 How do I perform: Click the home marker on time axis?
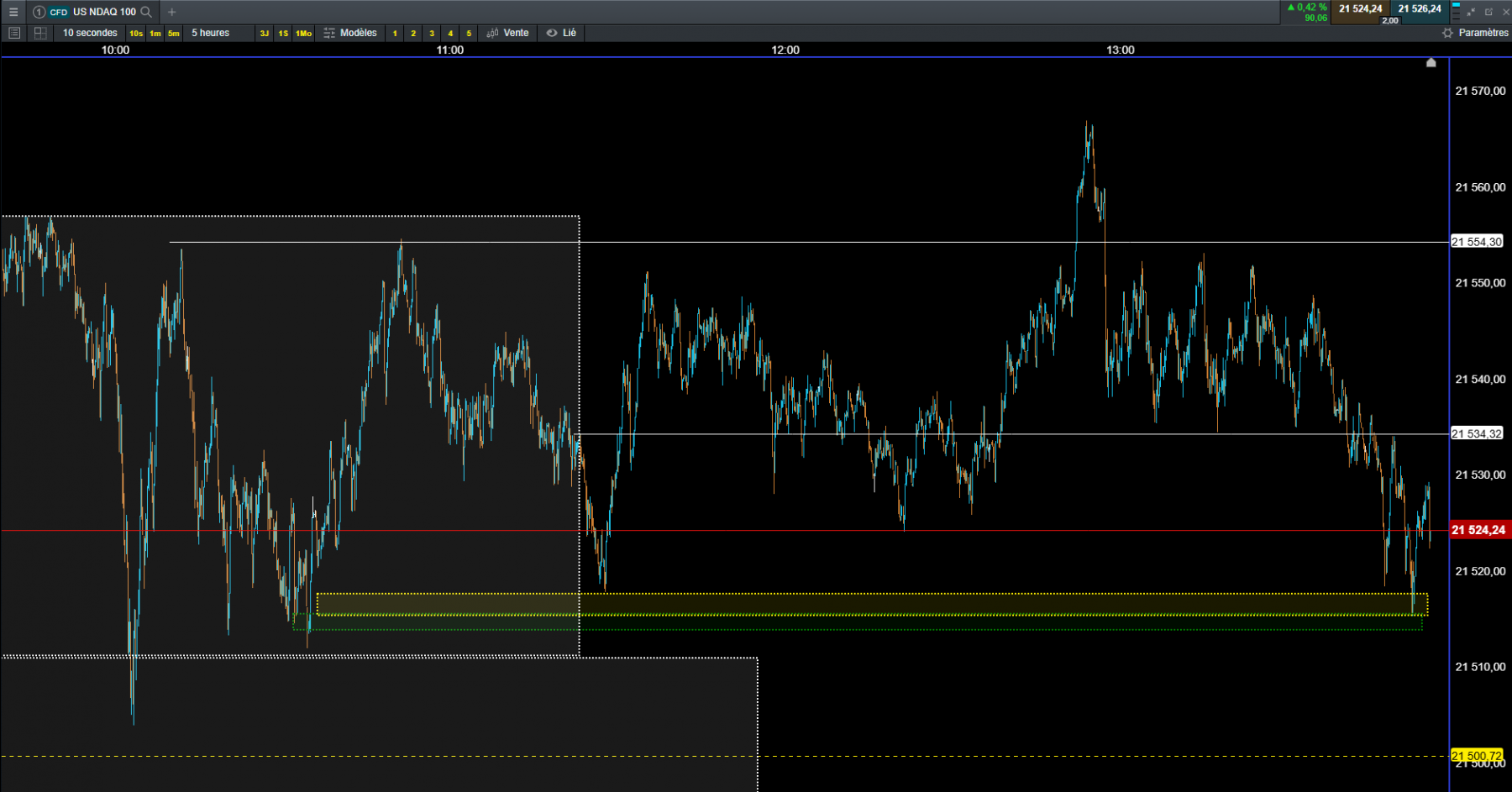1431,62
